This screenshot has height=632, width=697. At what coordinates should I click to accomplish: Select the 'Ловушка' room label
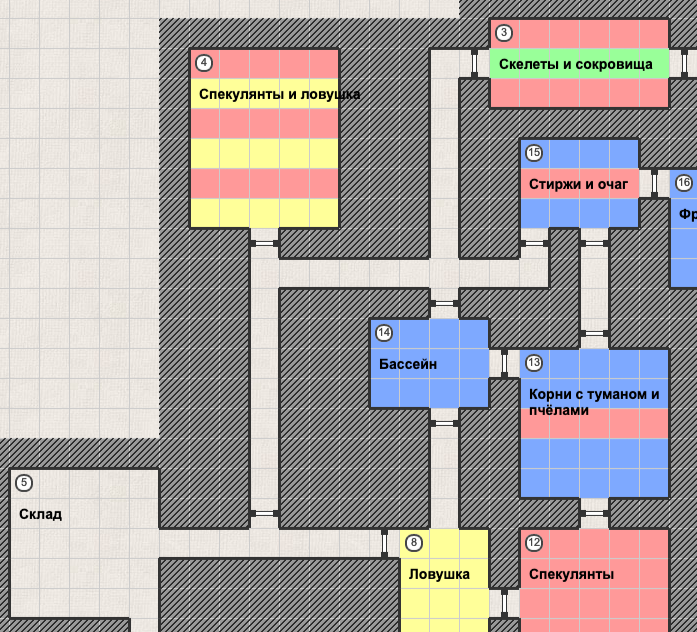coord(439,574)
